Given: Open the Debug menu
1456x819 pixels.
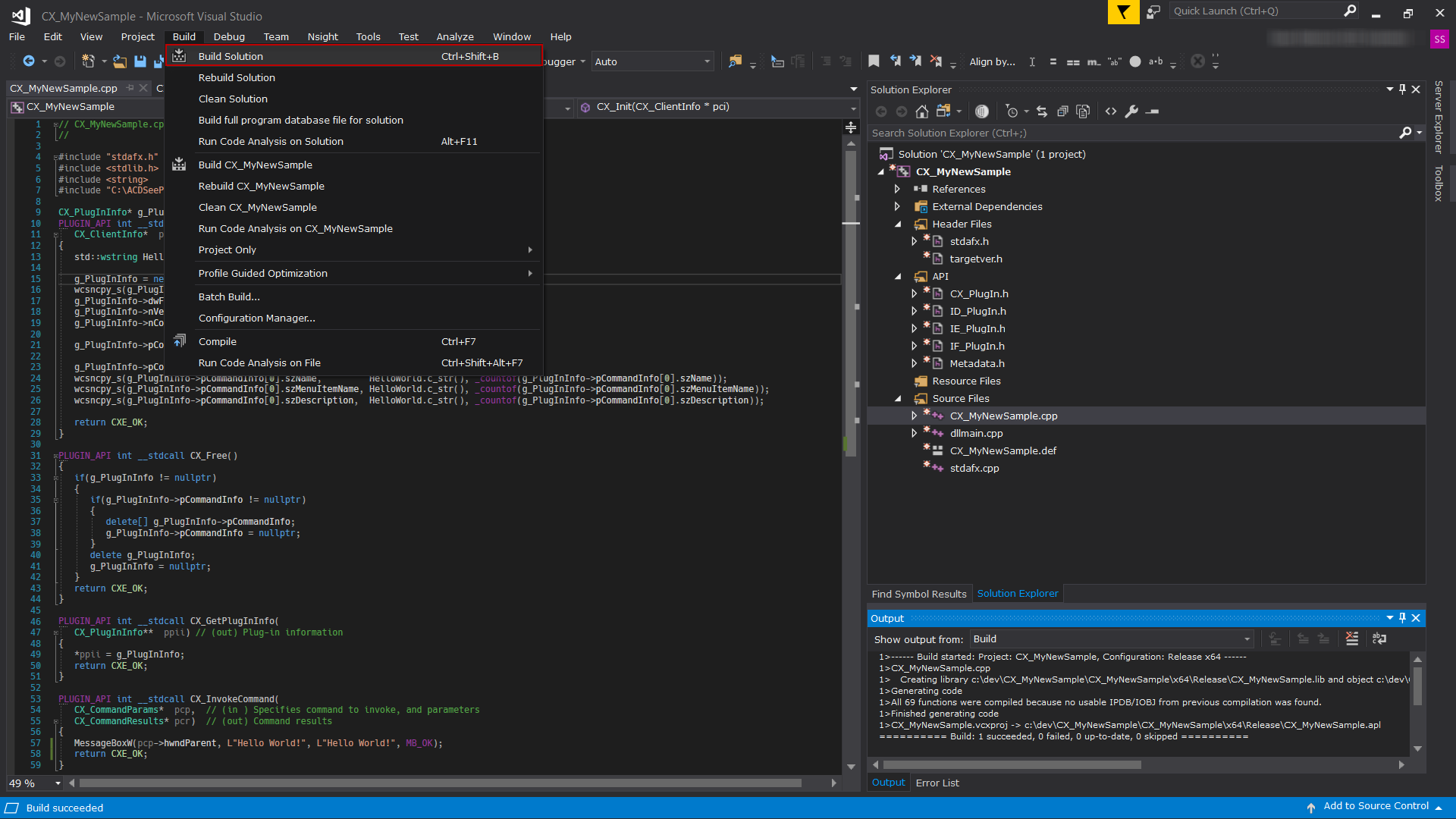Looking at the screenshot, I should coord(229,36).
